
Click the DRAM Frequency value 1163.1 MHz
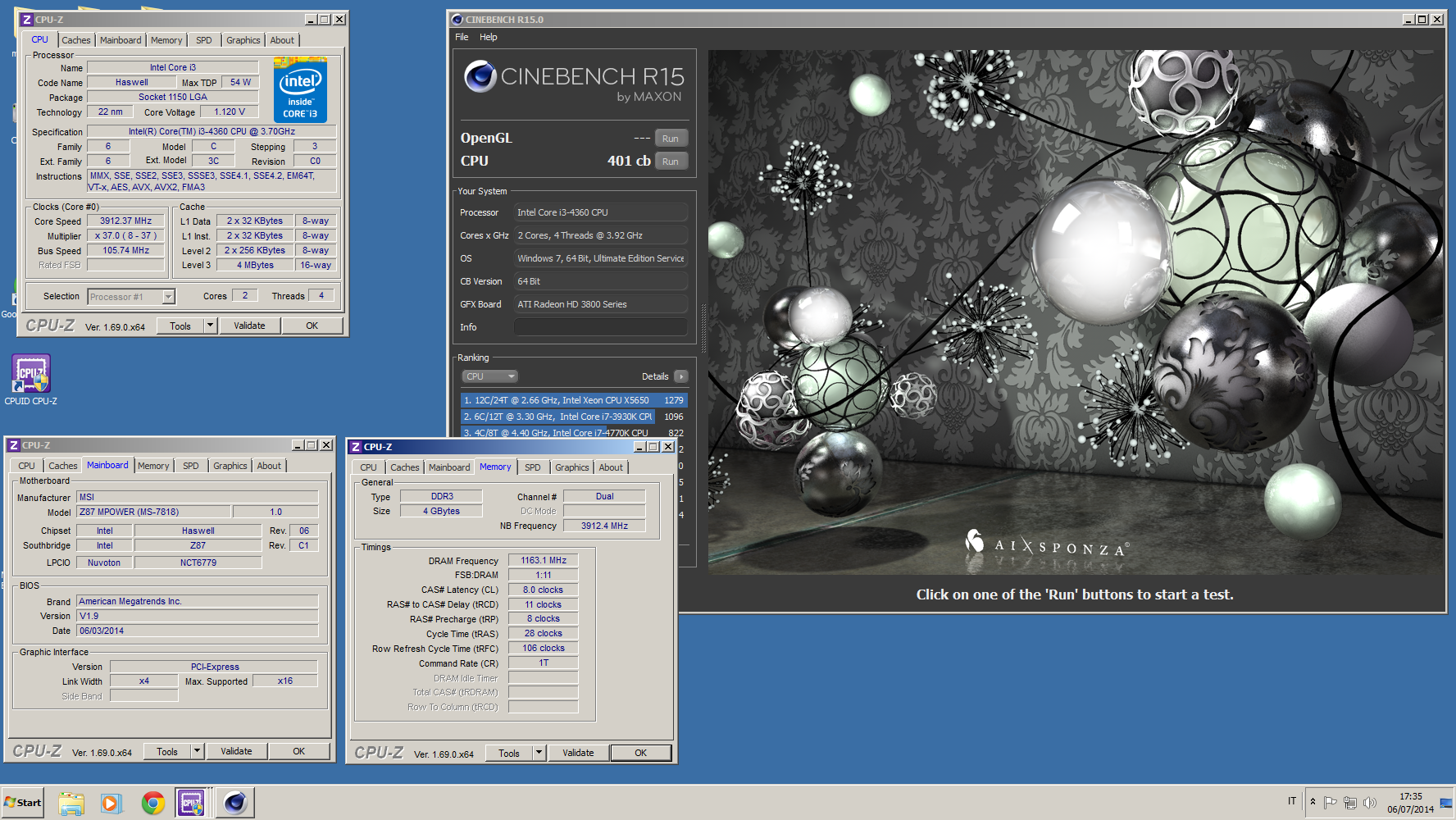544,560
